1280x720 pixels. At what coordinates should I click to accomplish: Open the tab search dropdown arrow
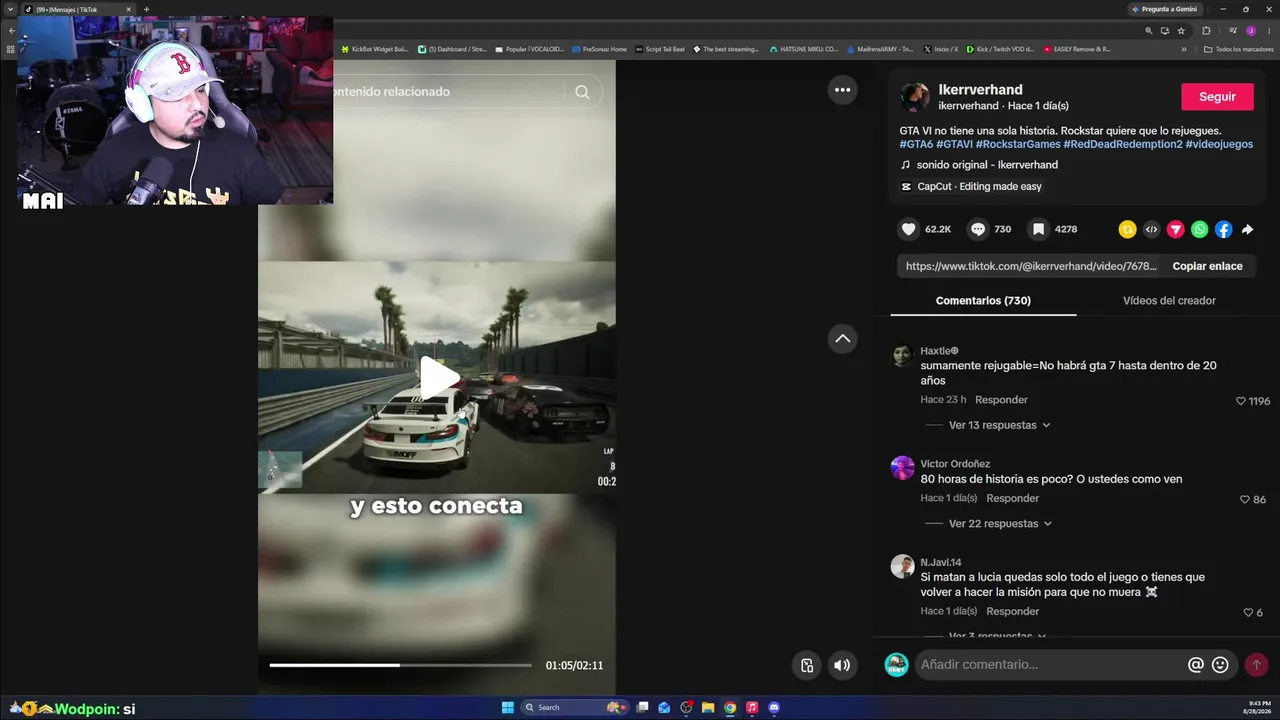coord(11,9)
